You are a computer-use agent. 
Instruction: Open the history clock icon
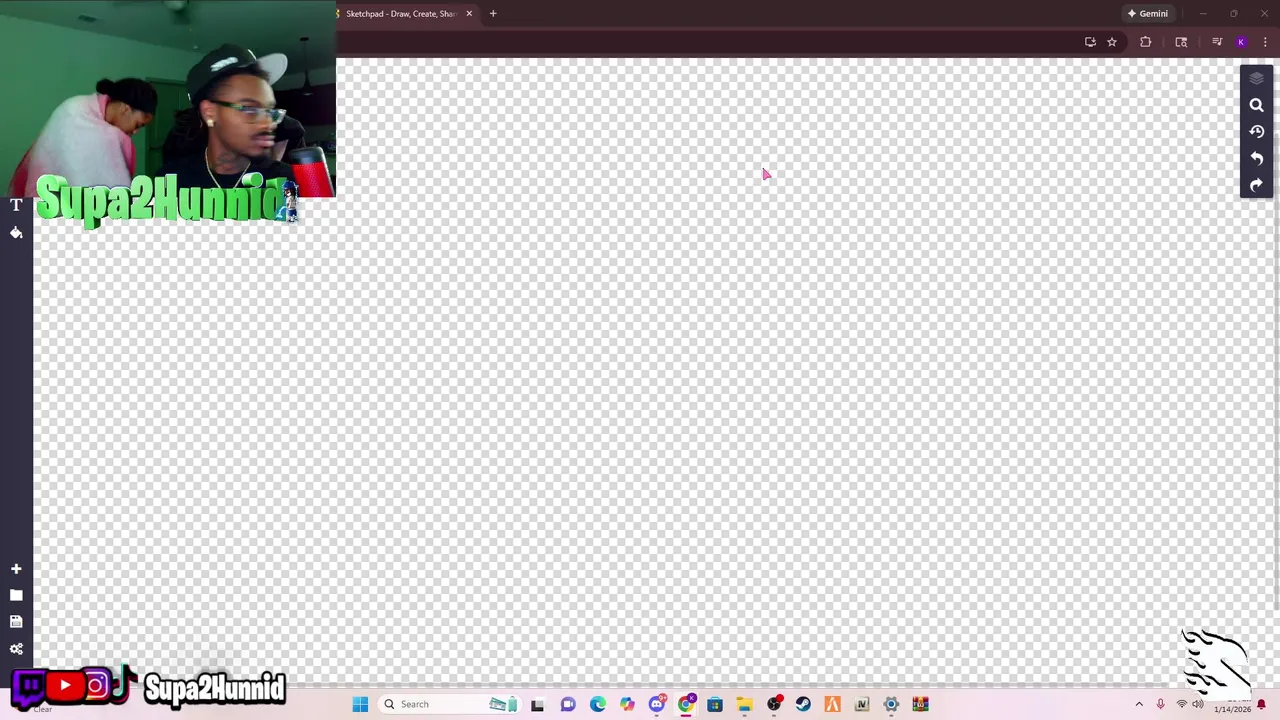tap(1257, 132)
